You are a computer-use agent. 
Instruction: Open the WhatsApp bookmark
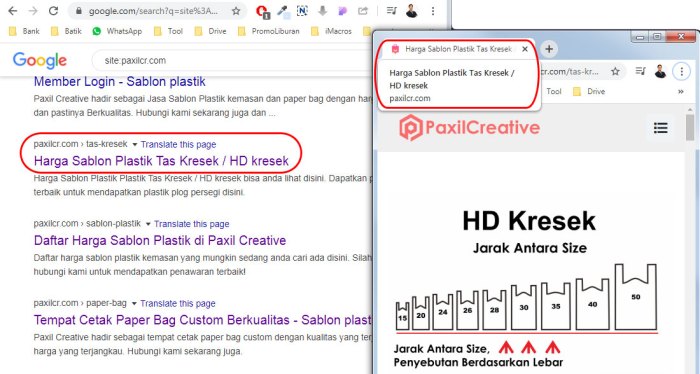click(117, 31)
